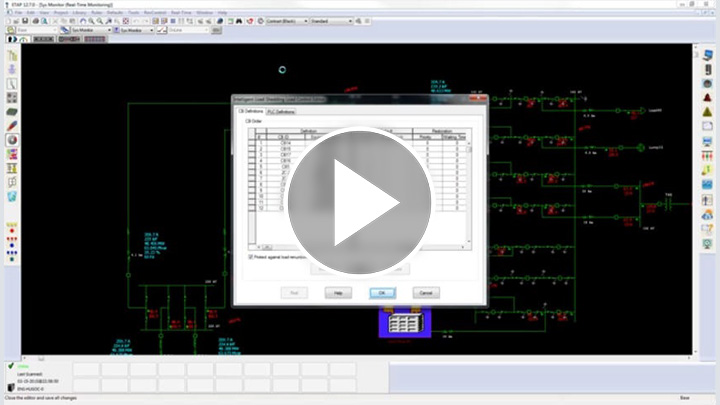
Task: Click the blue chart icon in right sidebar
Action: point(707,185)
